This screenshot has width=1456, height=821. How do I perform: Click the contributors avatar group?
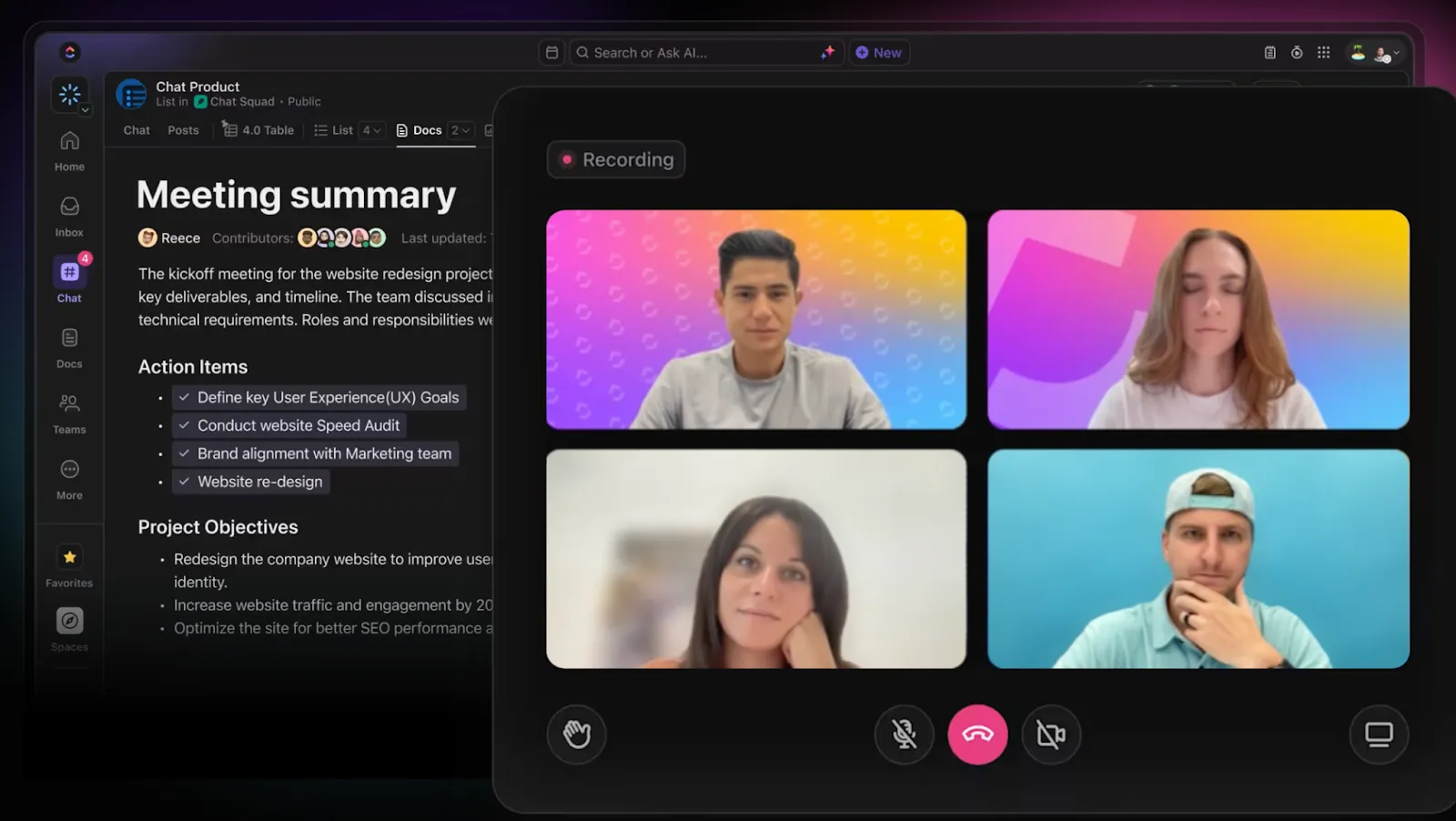click(342, 238)
